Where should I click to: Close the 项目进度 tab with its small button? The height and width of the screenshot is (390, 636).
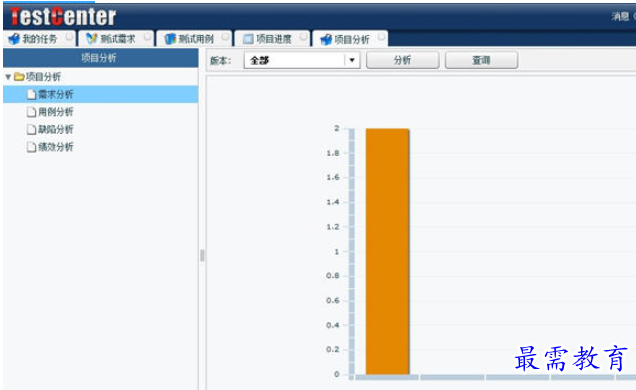tap(303, 37)
